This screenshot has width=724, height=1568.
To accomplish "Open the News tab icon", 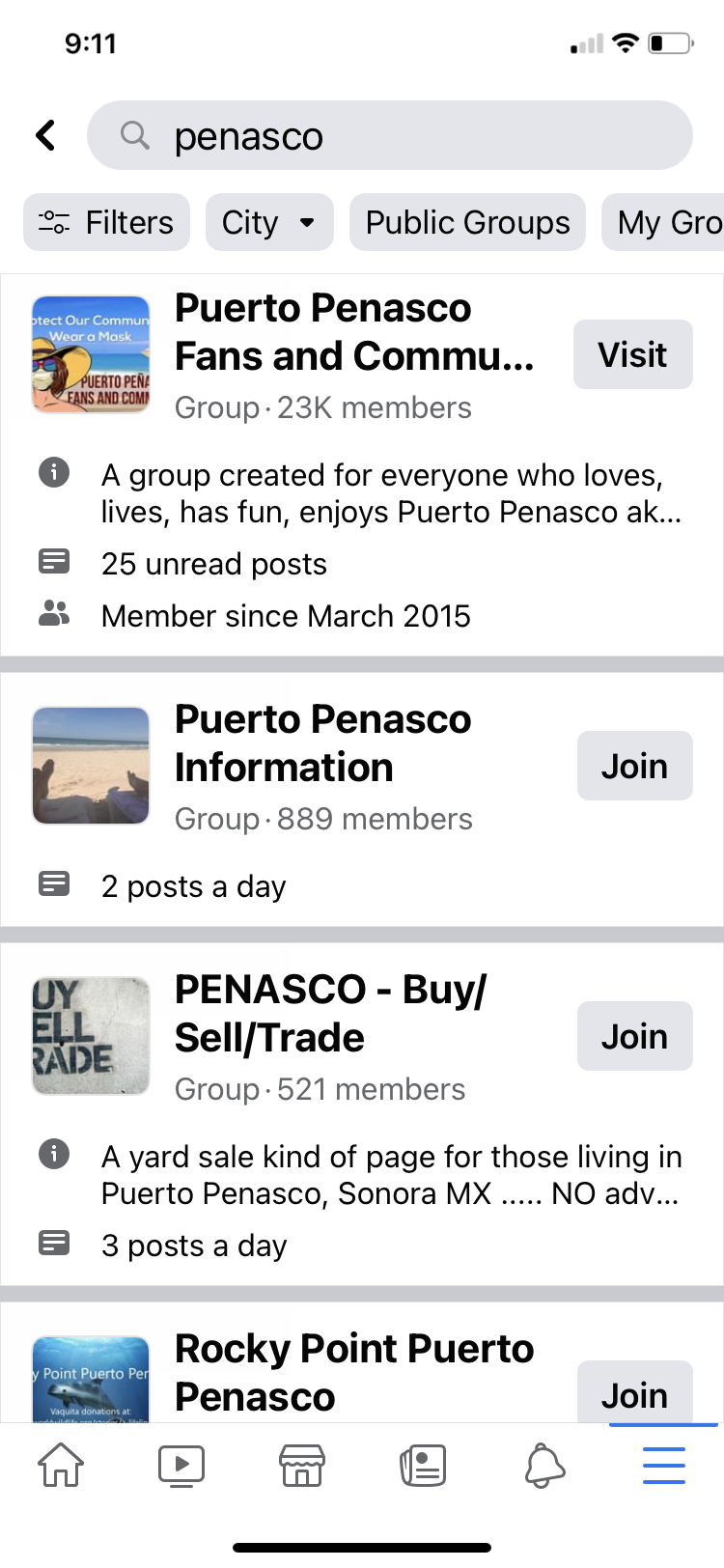I will click(423, 1465).
